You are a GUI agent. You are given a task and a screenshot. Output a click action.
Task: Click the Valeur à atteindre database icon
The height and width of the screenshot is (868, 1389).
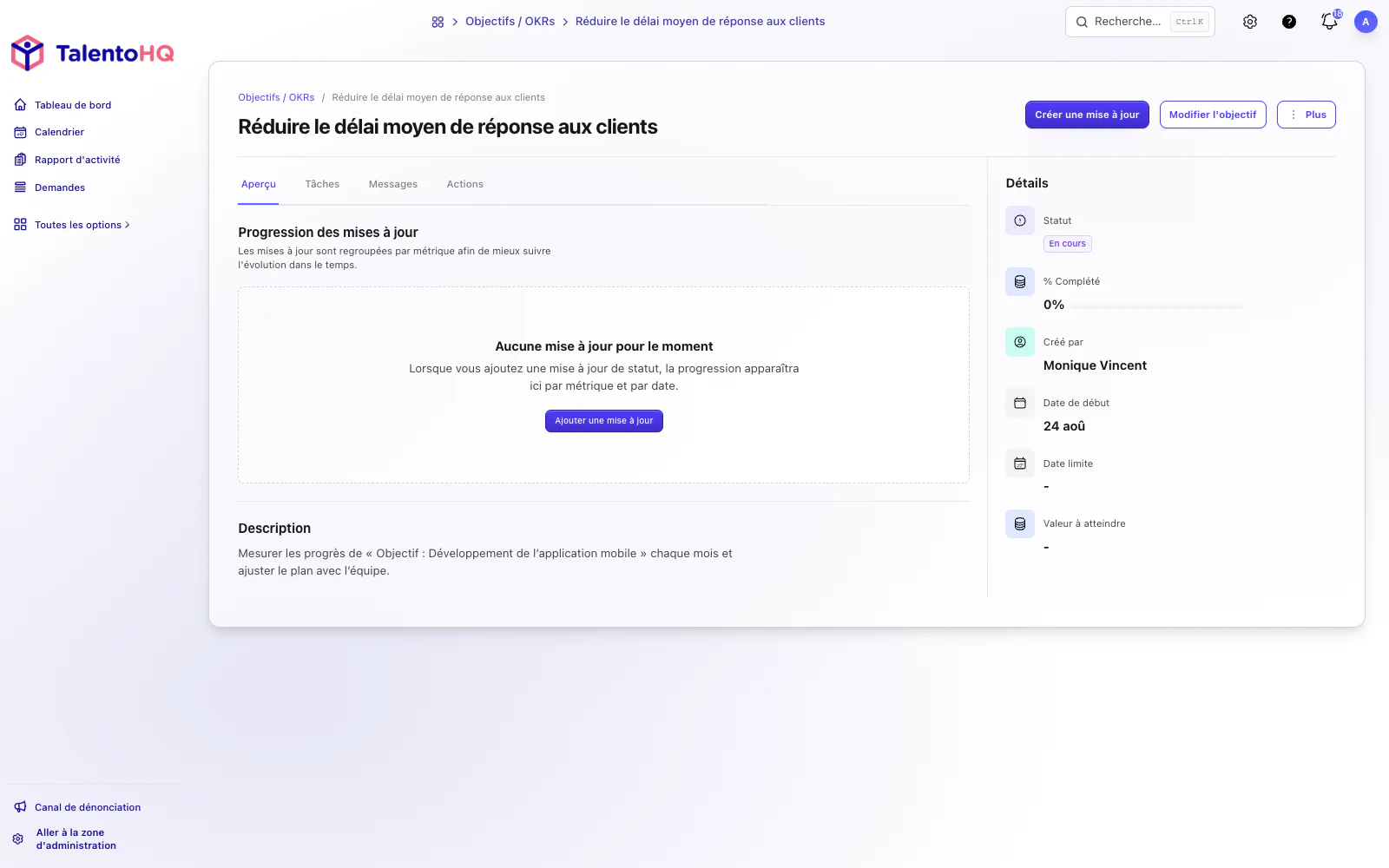point(1020,523)
